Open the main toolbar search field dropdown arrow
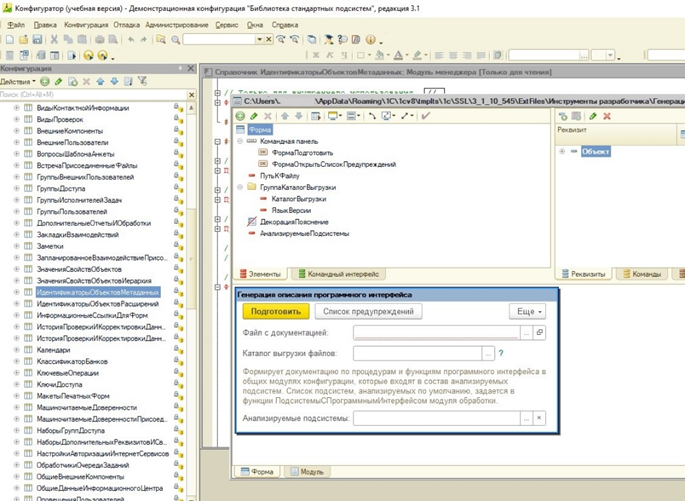This screenshot has width=685, height=501. pyautogui.click(x=259, y=40)
